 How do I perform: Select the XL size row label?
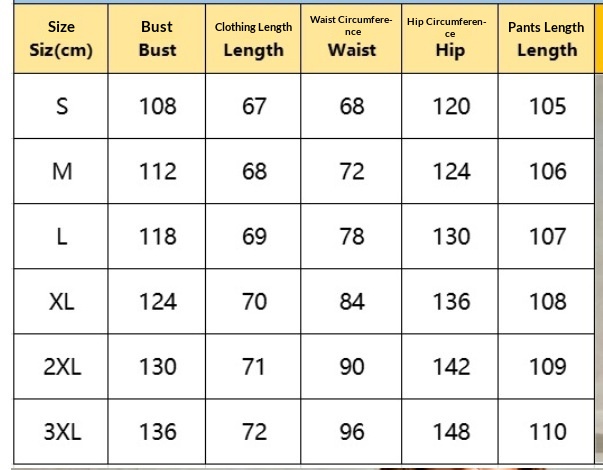pyautogui.click(x=62, y=301)
